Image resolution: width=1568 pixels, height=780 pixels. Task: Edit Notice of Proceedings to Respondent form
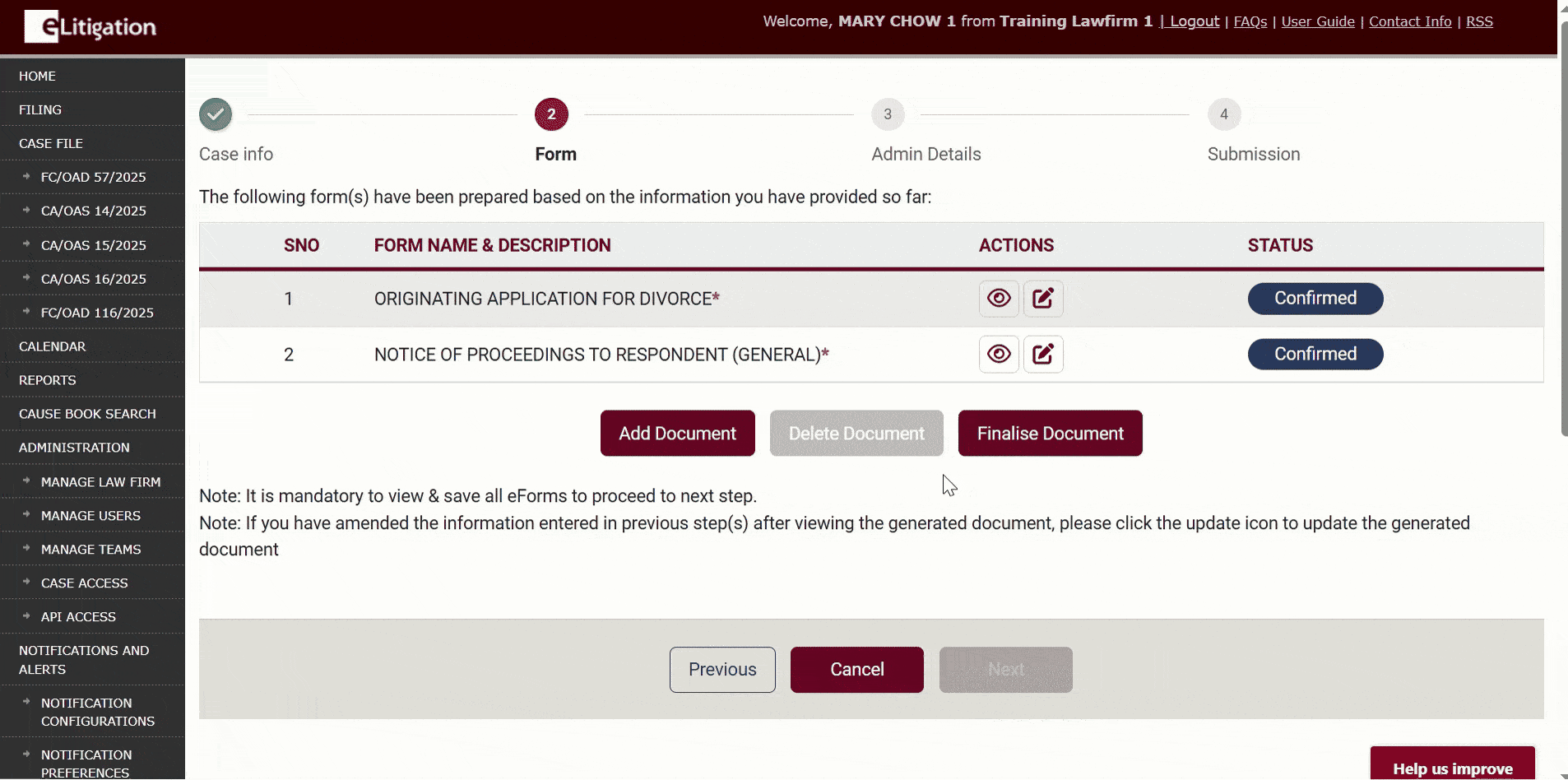1042,355
